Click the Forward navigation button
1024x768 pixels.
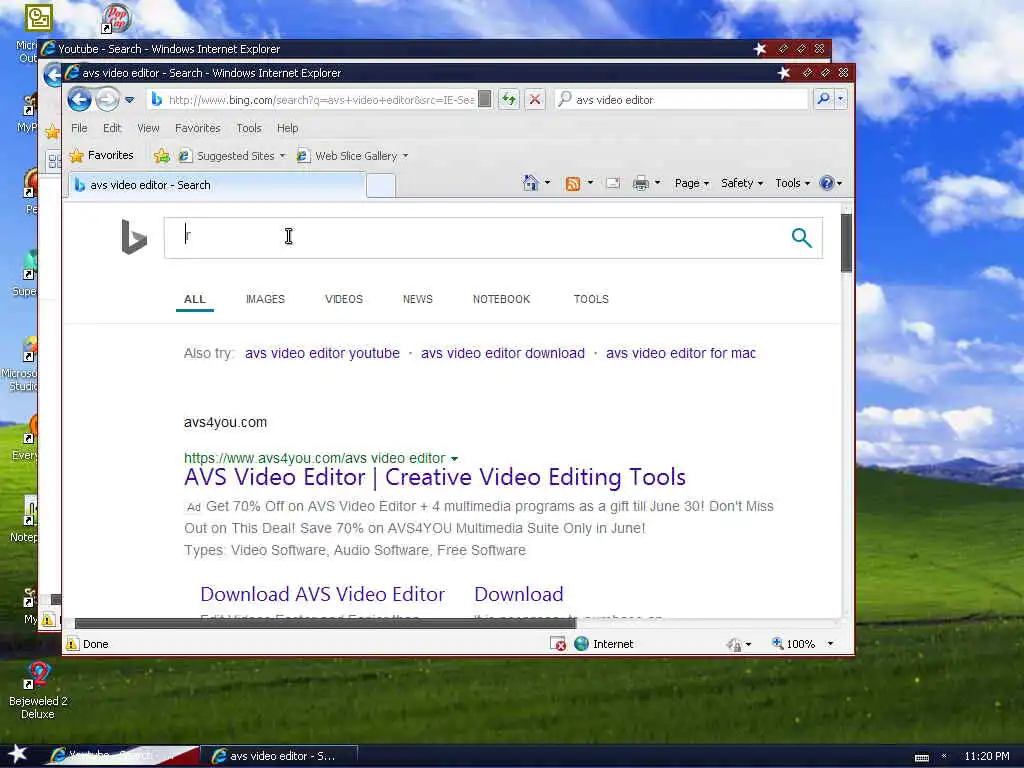(x=107, y=99)
